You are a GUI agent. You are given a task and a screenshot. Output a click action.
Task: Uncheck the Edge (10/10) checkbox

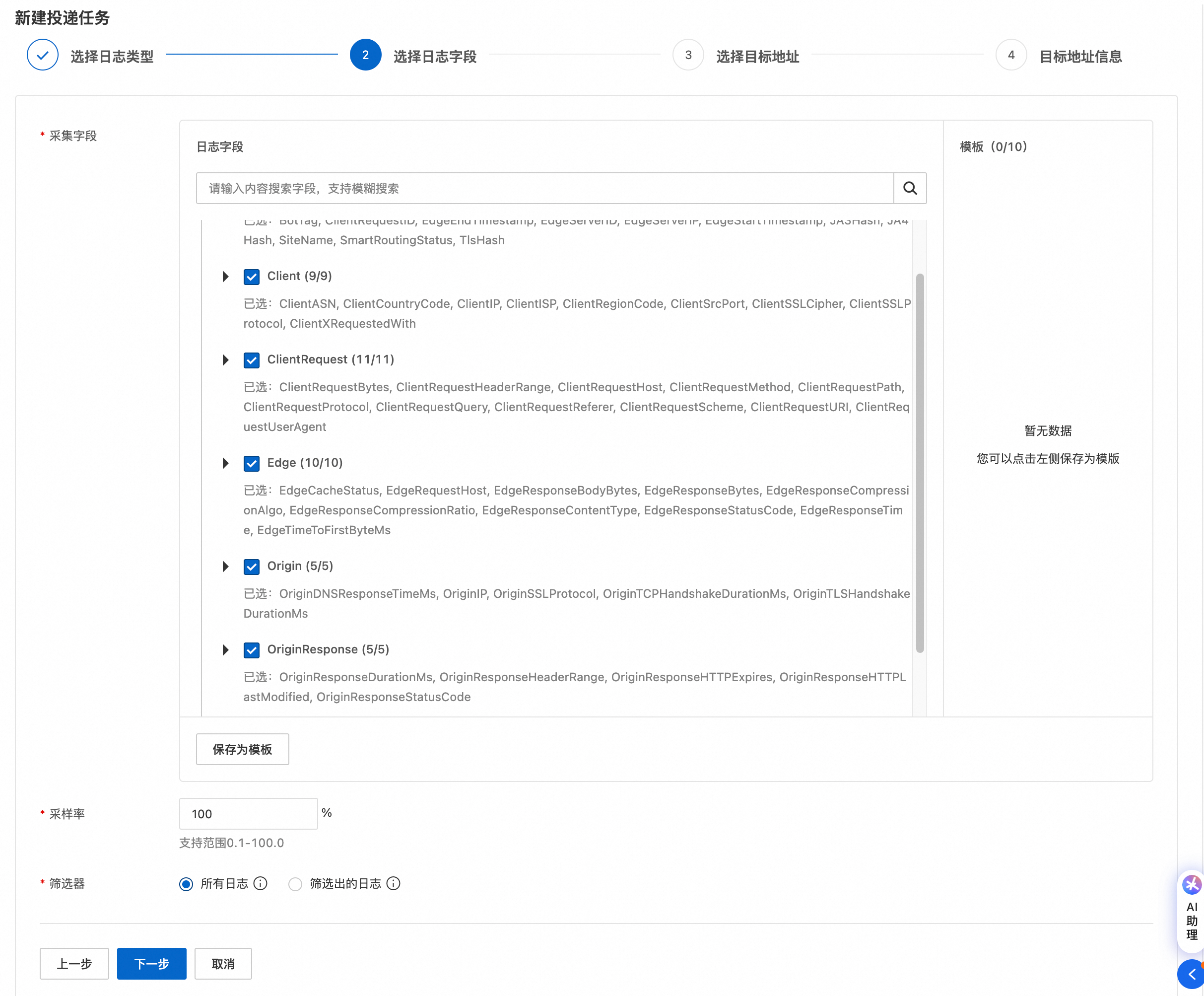pyautogui.click(x=251, y=463)
